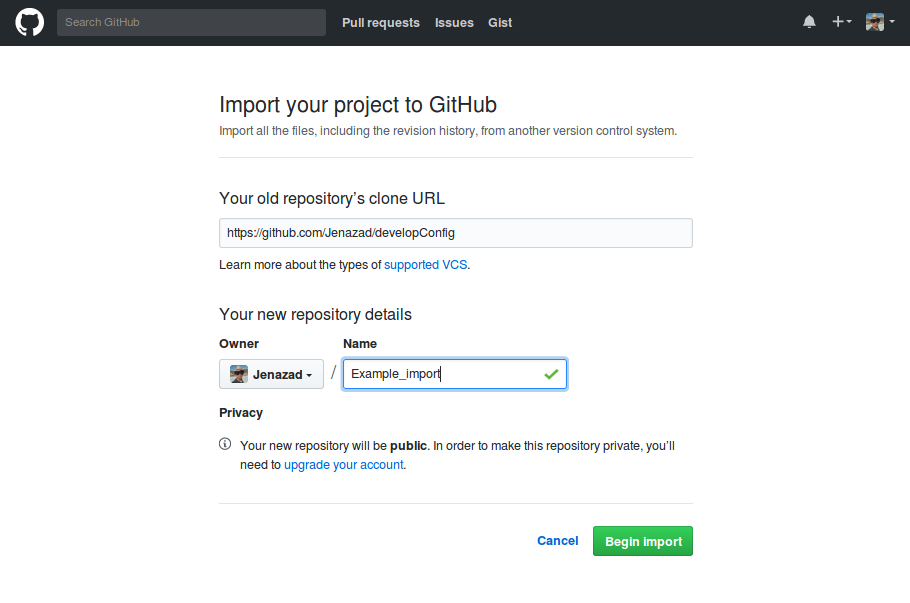Follow the supported VCS link

click(425, 265)
